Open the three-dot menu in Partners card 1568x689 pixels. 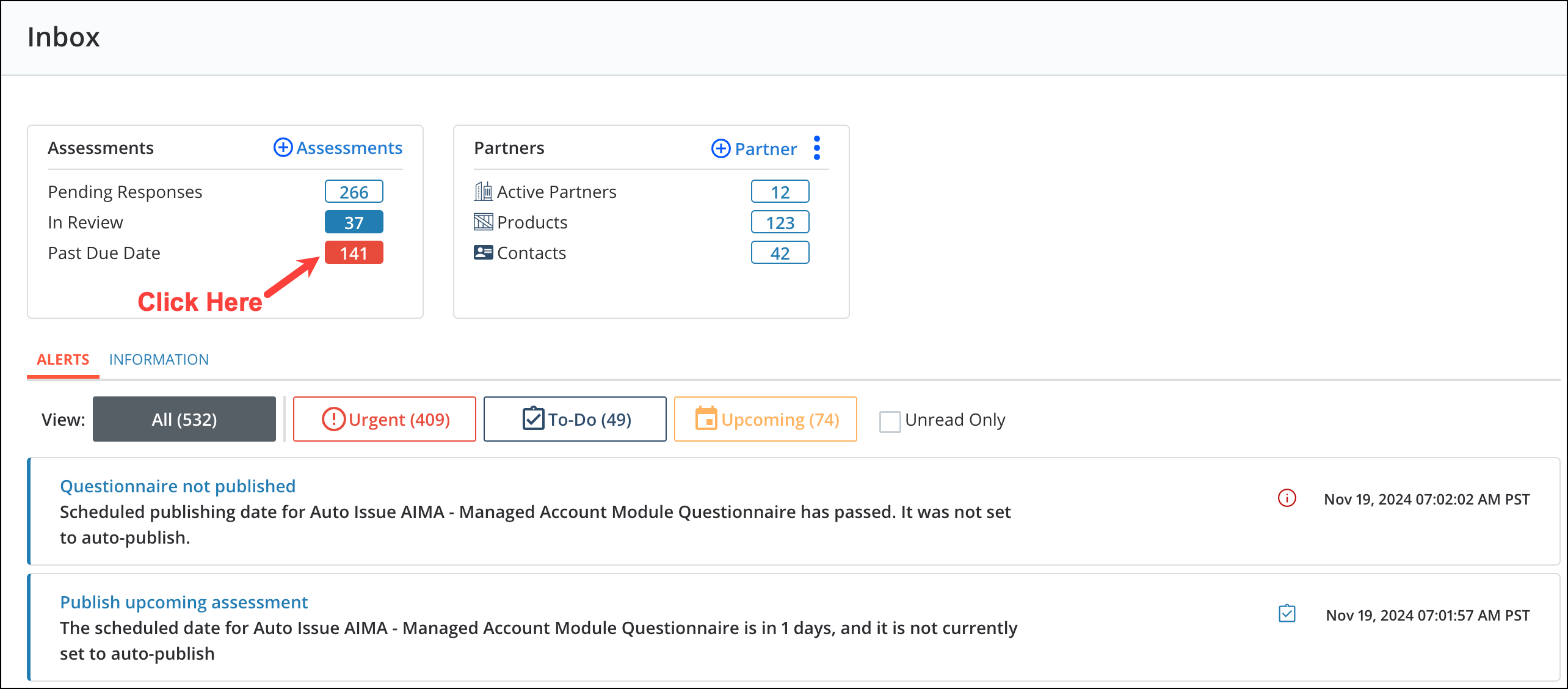coord(816,148)
